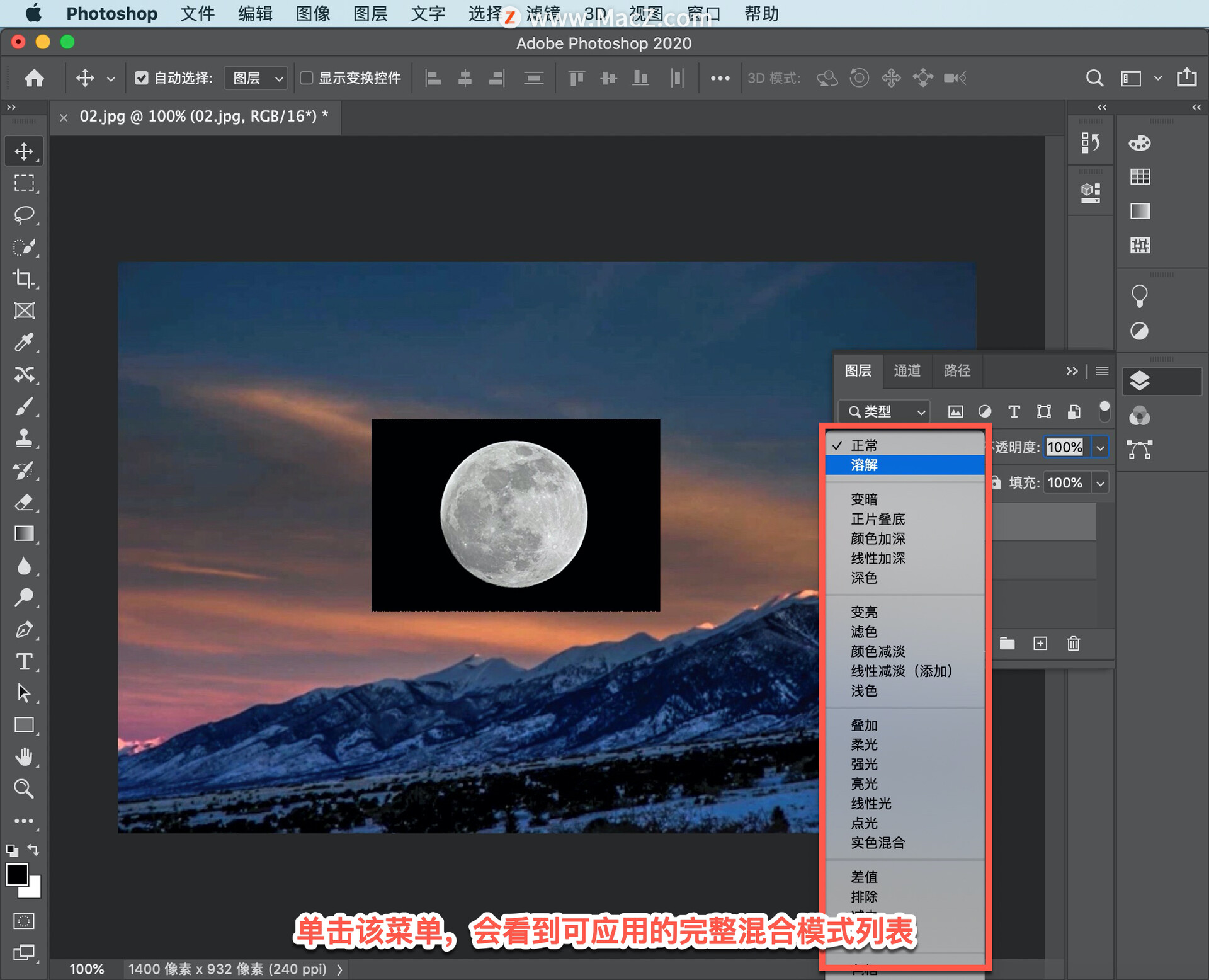Select the Blur tool
Viewport: 1209px width, 980px height.
pos(24,566)
